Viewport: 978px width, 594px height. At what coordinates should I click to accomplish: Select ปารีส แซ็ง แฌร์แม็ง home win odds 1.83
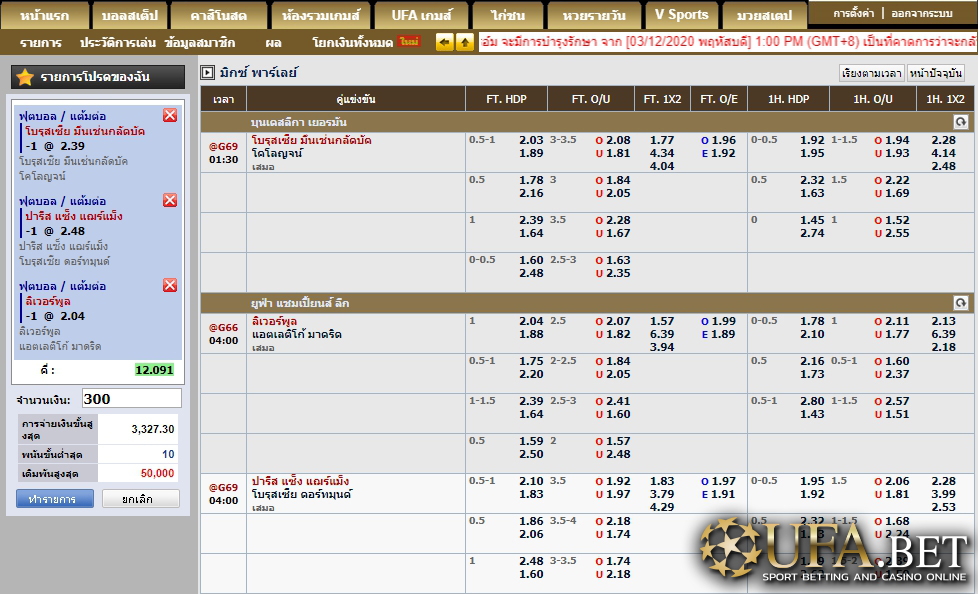click(x=662, y=481)
